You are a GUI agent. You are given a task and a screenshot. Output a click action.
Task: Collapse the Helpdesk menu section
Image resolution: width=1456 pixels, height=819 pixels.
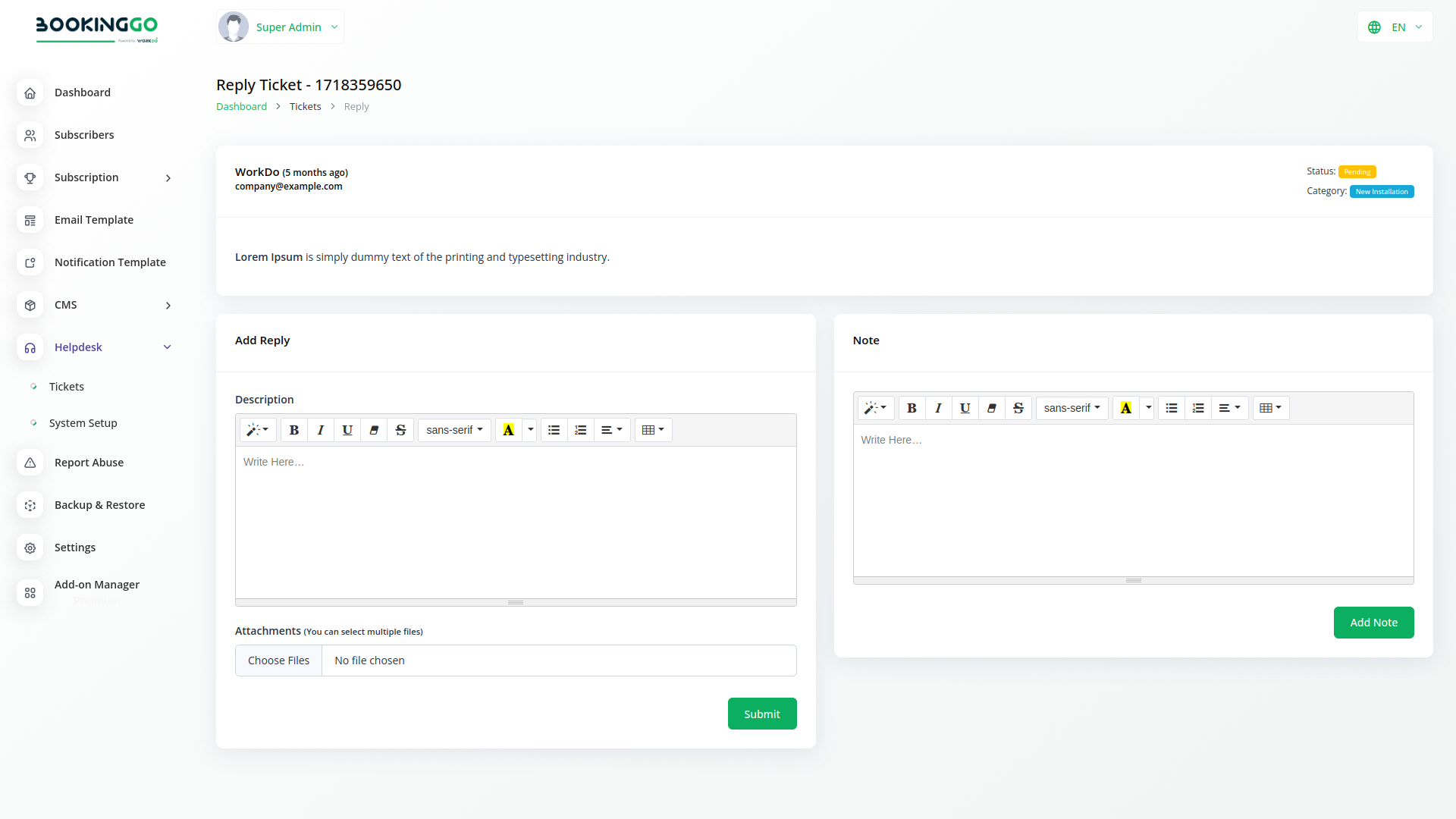tap(168, 347)
